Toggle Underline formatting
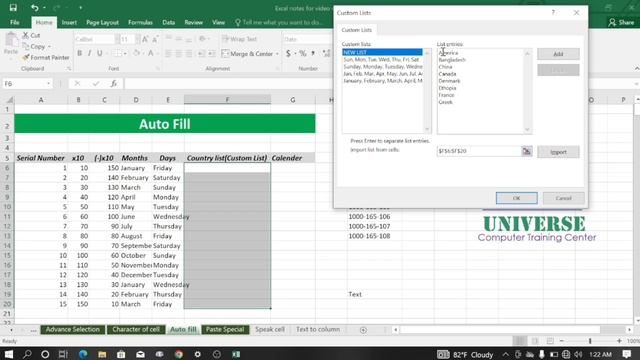 click(x=100, y=53)
